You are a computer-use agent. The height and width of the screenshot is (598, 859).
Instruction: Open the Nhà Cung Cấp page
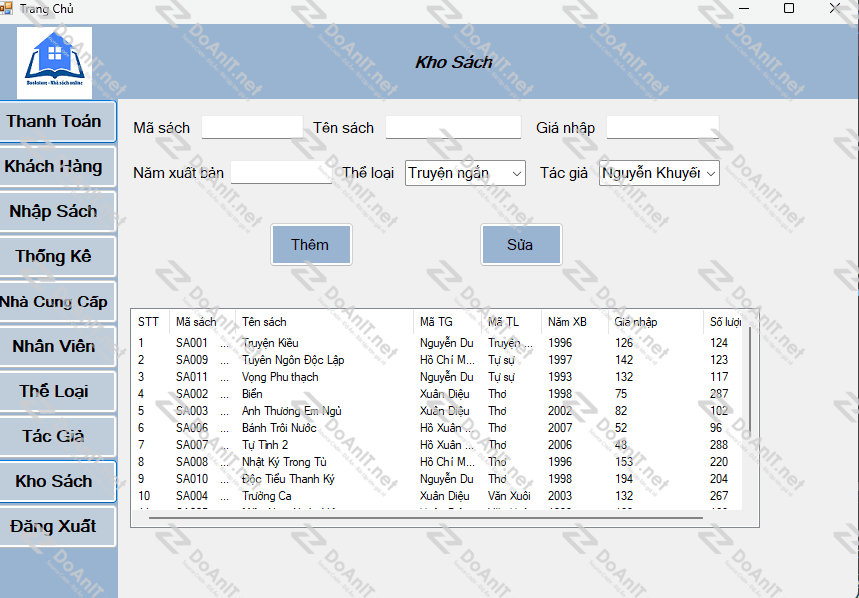pos(57,301)
